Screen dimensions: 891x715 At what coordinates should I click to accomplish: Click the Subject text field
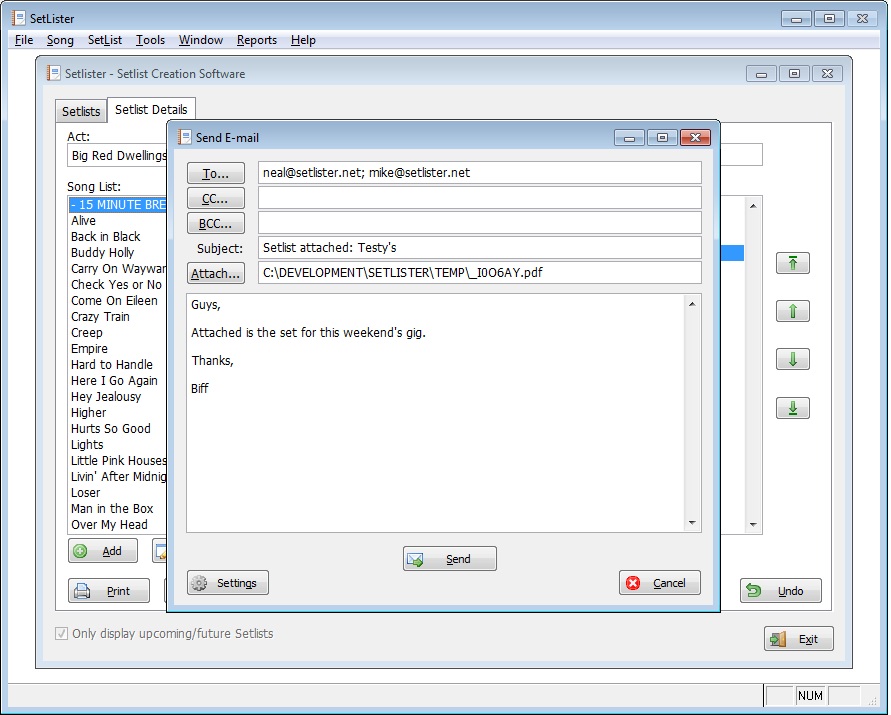click(x=479, y=248)
